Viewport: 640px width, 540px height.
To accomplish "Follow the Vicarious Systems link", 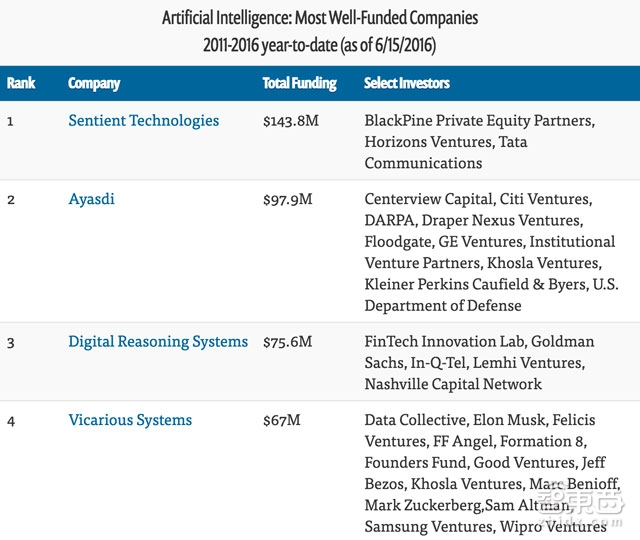I will coord(130,420).
